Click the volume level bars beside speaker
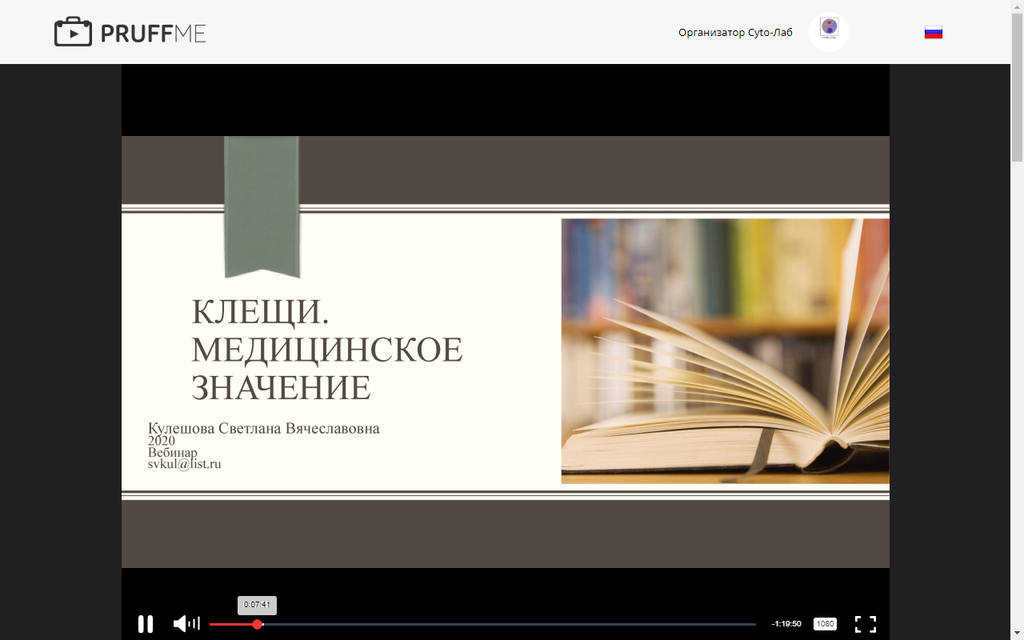The height and width of the screenshot is (640, 1024). pyautogui.click(x=196, y=624)
